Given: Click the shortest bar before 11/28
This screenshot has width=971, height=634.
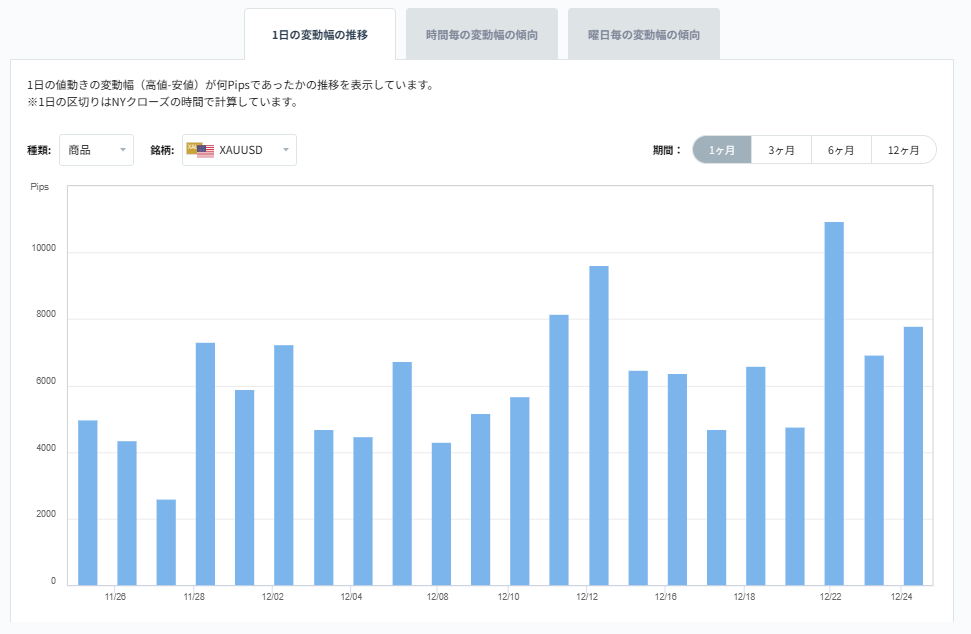Looking at the screenshot, I should point(164,540).
